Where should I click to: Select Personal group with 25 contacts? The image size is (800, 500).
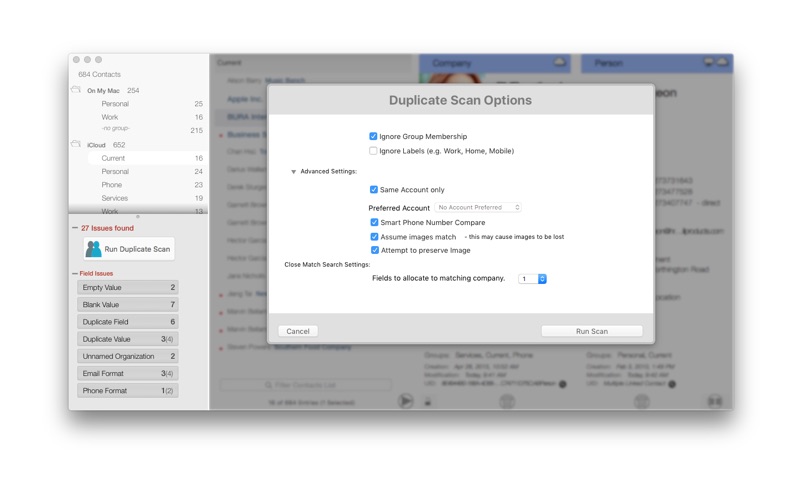[x=148, y=104]
